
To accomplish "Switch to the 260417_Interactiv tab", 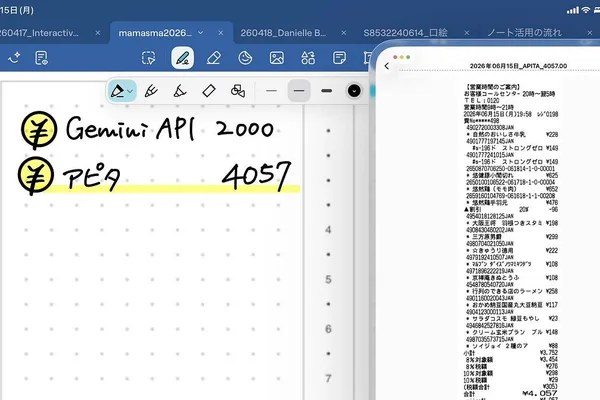I will (x=40, y=33).
